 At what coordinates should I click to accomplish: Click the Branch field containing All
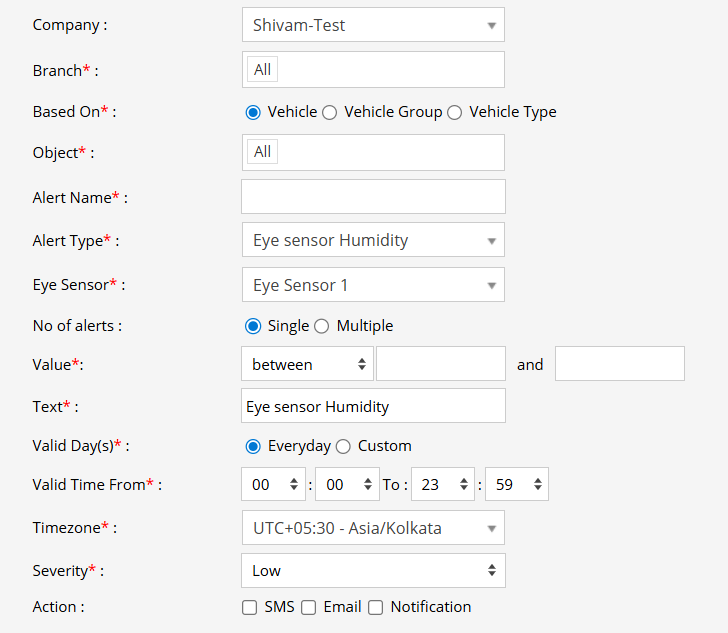(x=372, y=70)
